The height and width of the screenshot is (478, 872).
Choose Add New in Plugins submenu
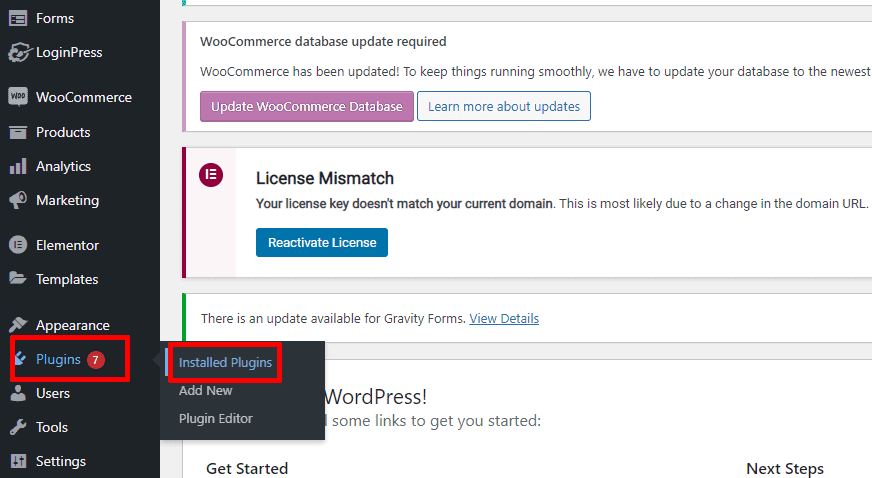coord(205,391)
